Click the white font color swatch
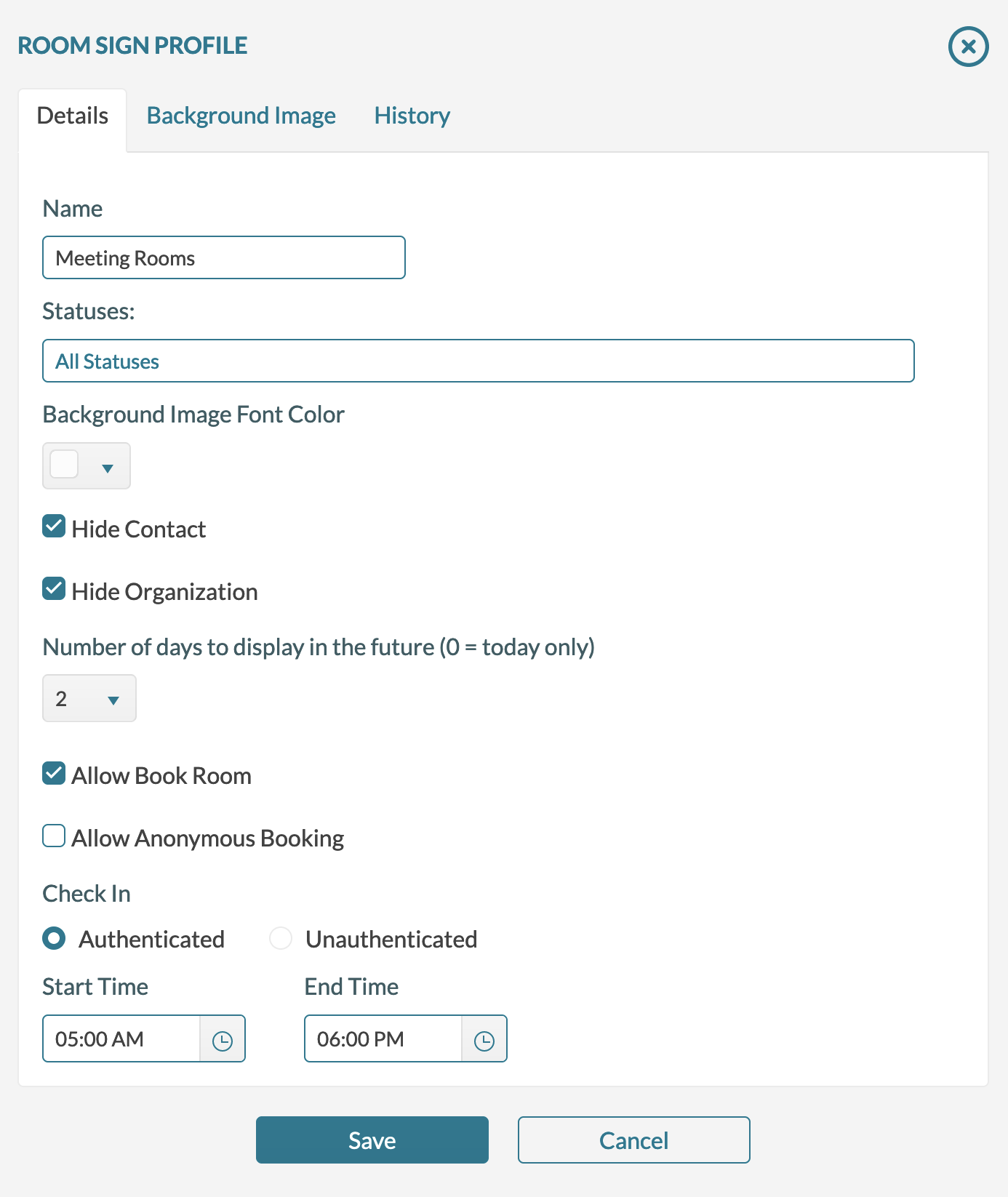This screenshot has width=1008, height=1197. coord(65,465)
